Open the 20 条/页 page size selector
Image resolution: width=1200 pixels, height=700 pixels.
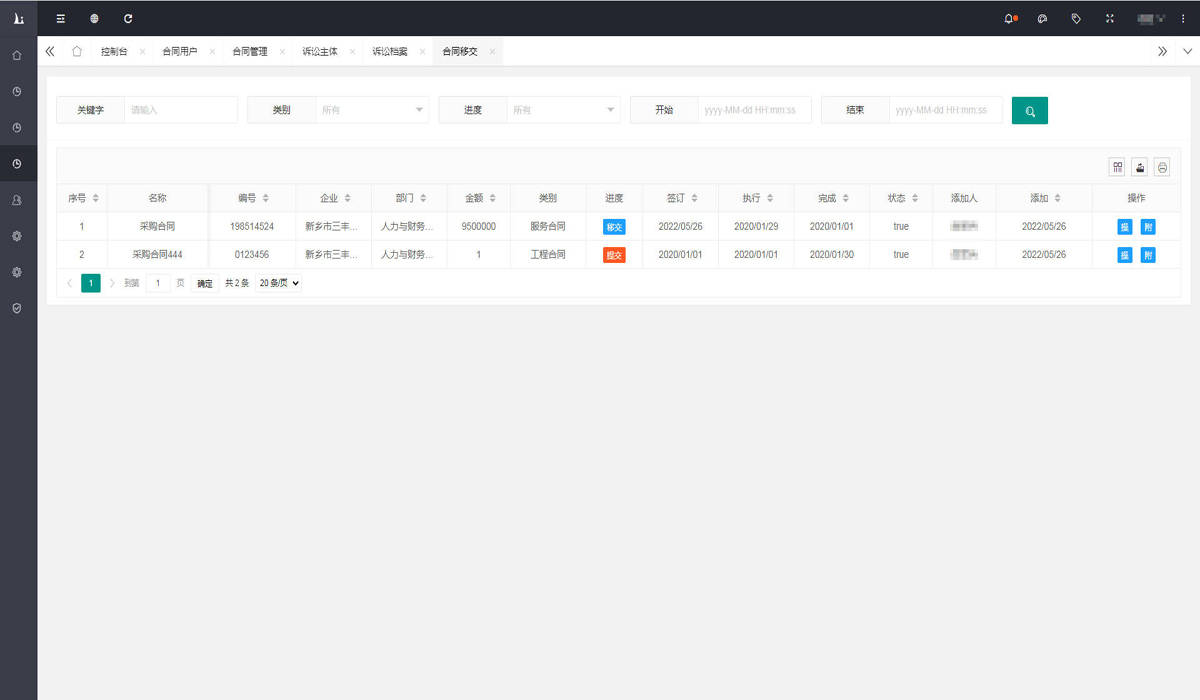tap(278, 283)
